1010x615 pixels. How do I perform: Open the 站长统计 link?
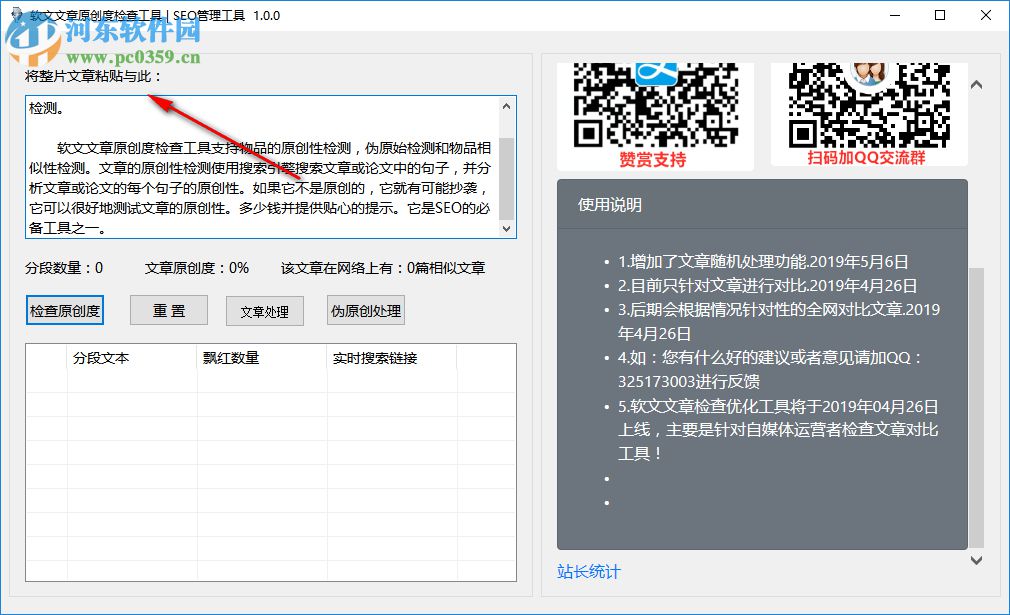[588, 572]
